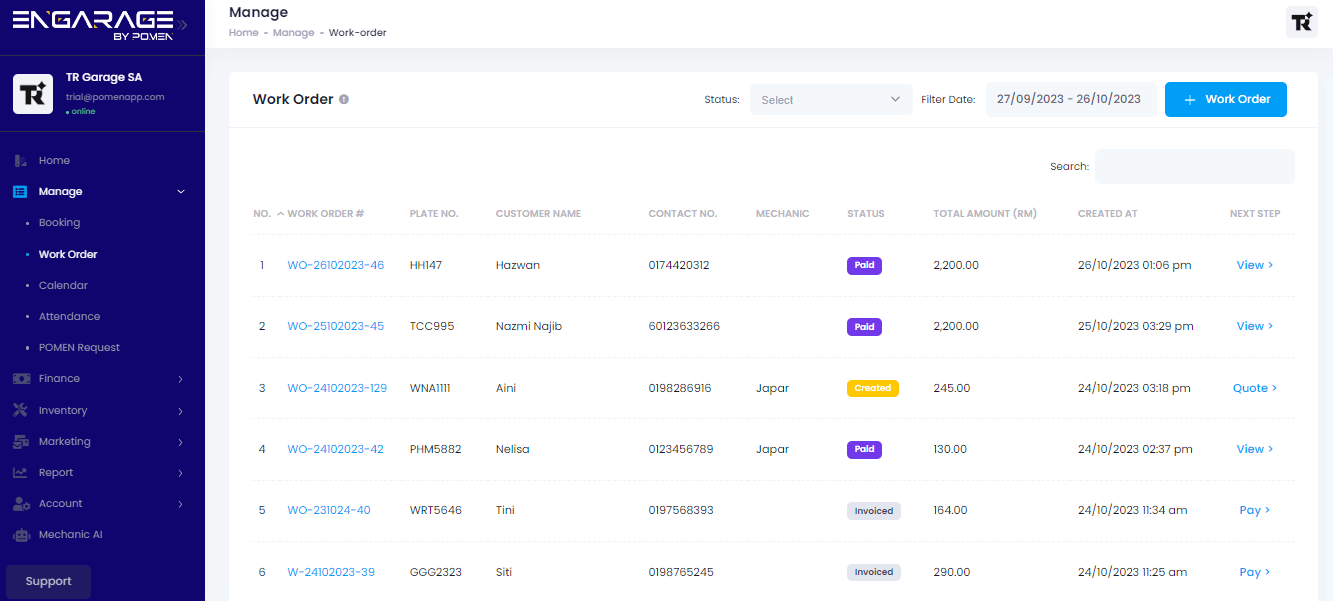The image size is (1333, 601).
Task: Collapse the Manage menu section
Action: (x=180, y=192)
